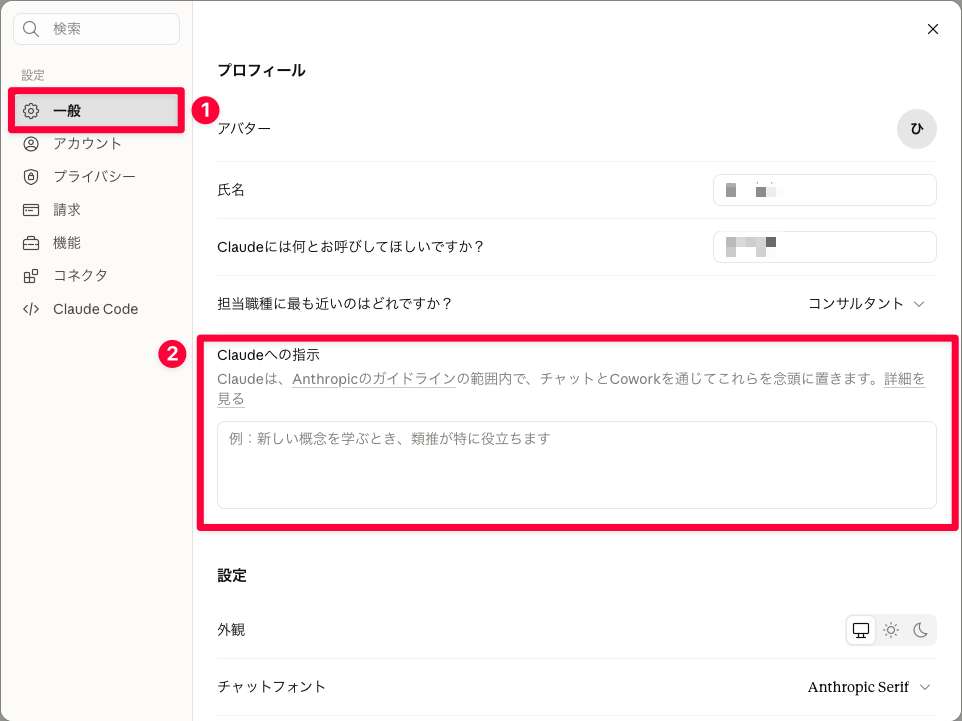Click the Claudeへの指示 instructions text area
Image resolution: width=962 pixels, height=721 pixels.
click(577, 465)
